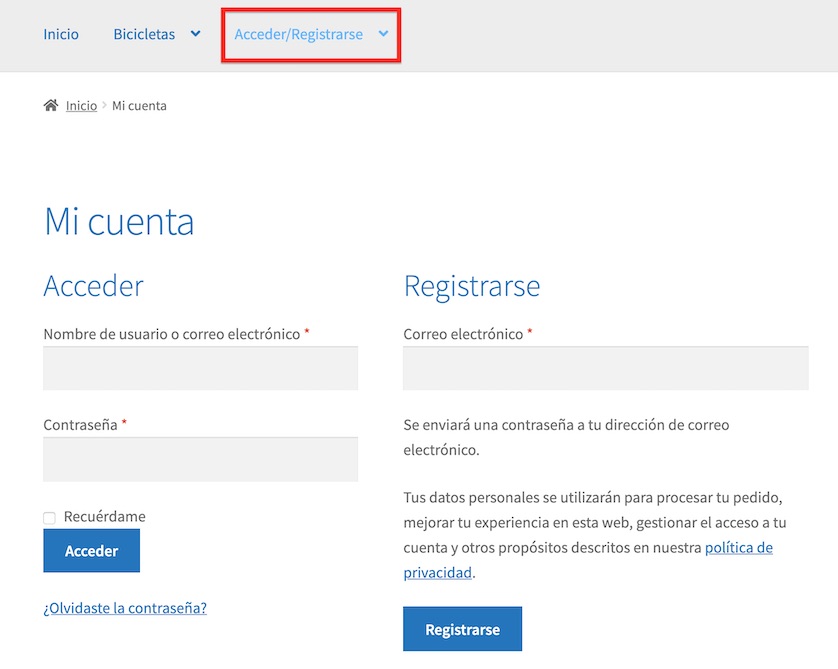Open the ¿Olvidaste la contraseña? link

(x=125, y=607)
